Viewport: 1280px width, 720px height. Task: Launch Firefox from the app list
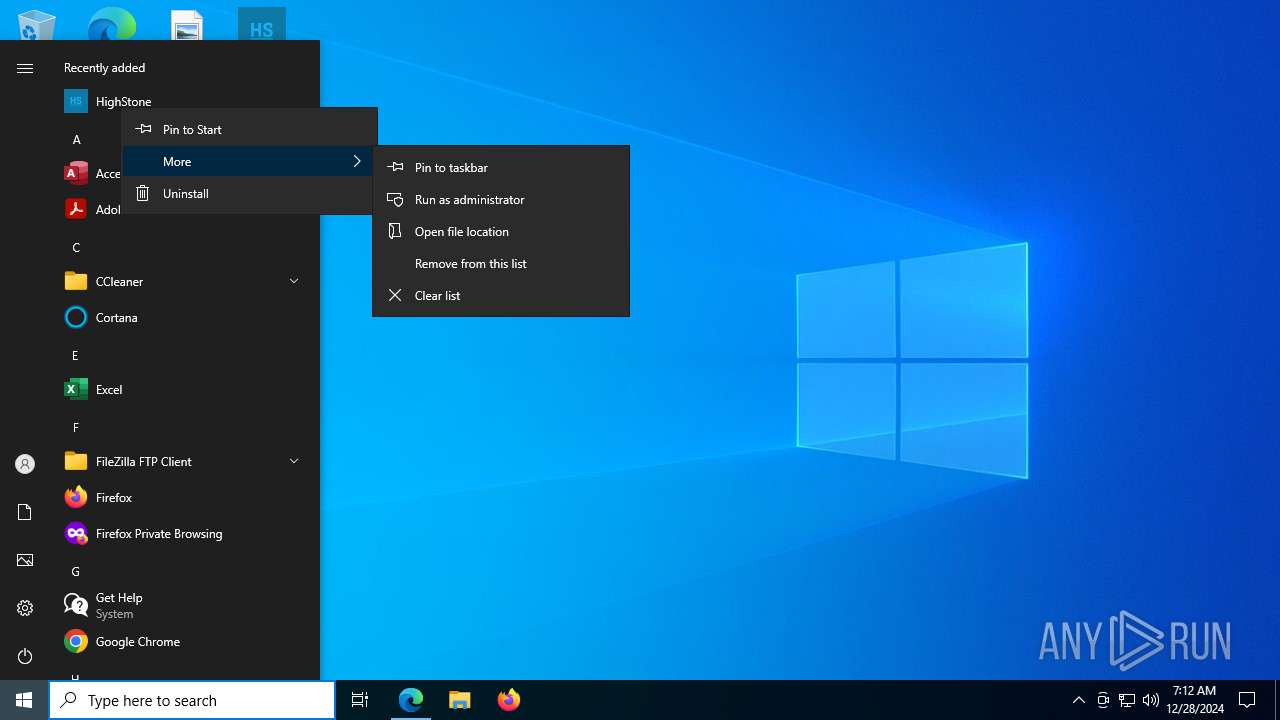(x=184, y=497)
